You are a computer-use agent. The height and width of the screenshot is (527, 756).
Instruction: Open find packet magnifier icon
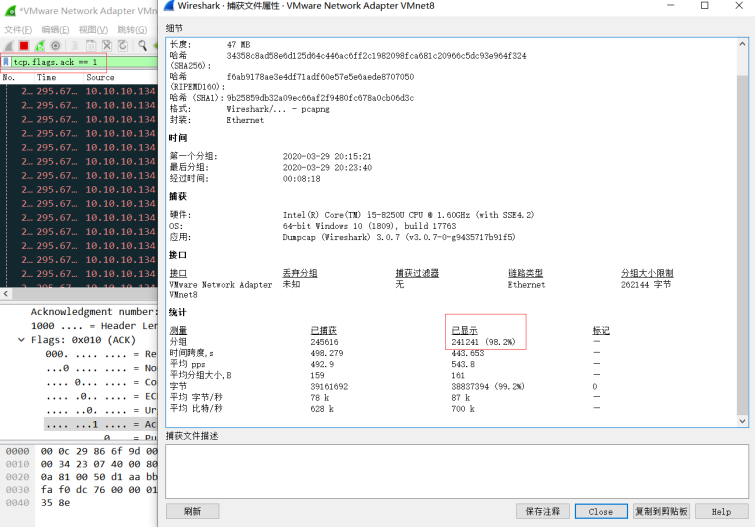tap(142, 46)
